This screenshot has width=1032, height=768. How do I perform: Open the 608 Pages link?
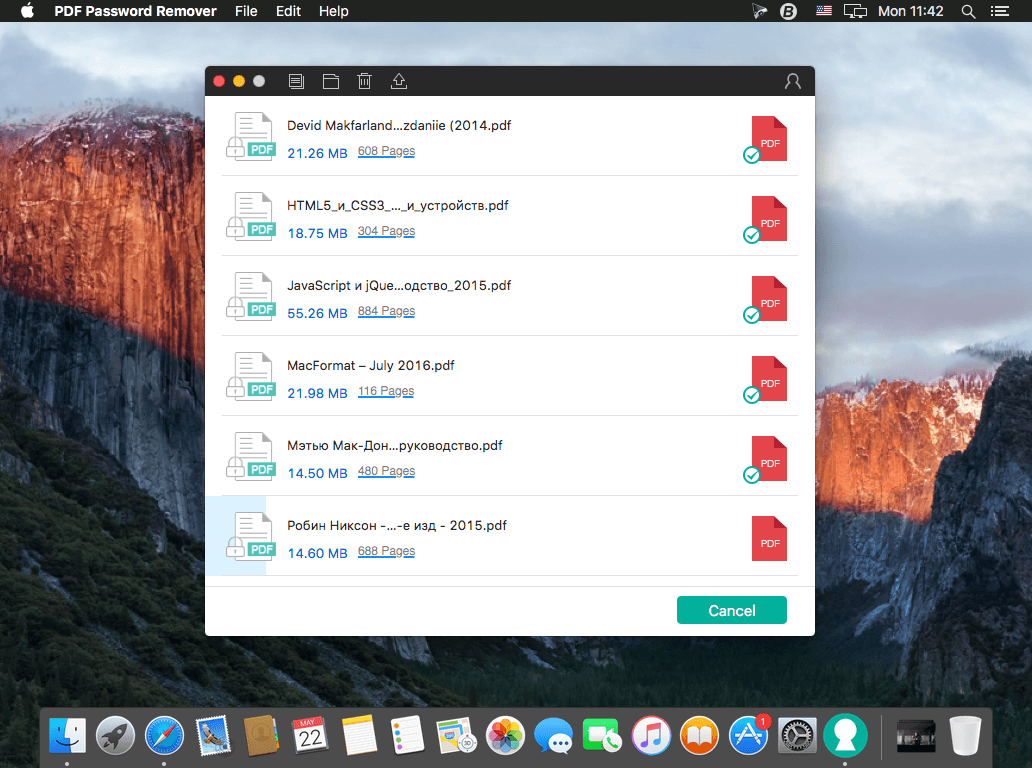386,151
